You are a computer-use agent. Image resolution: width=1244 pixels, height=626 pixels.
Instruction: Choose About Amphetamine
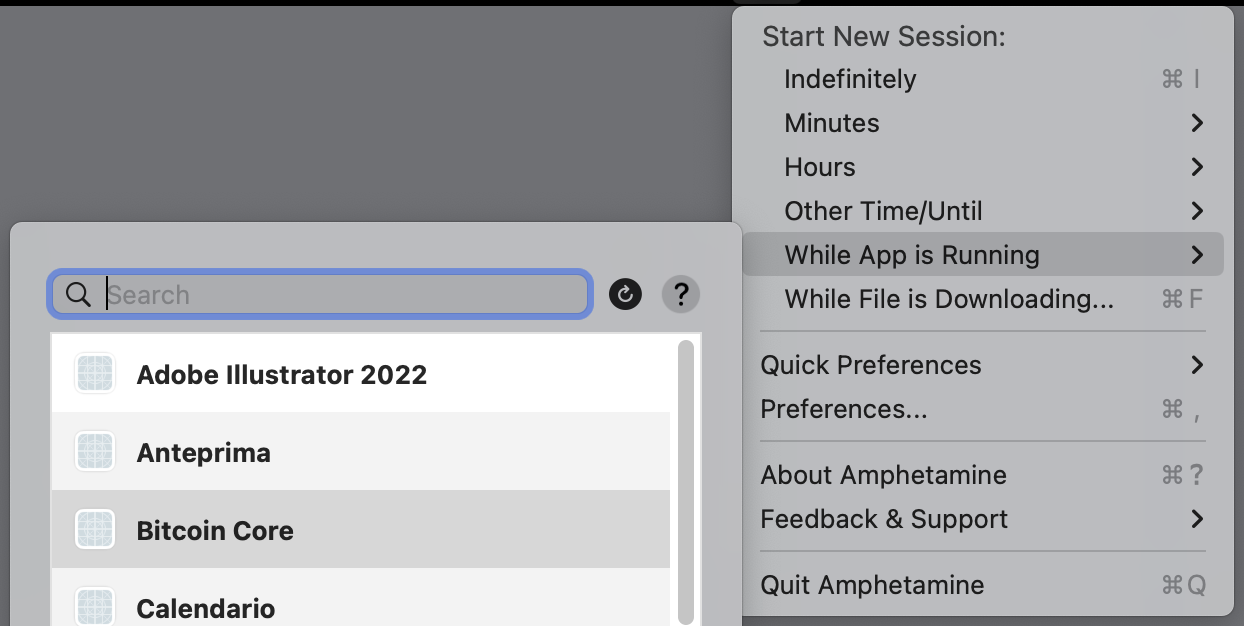(x=883, y=475)
